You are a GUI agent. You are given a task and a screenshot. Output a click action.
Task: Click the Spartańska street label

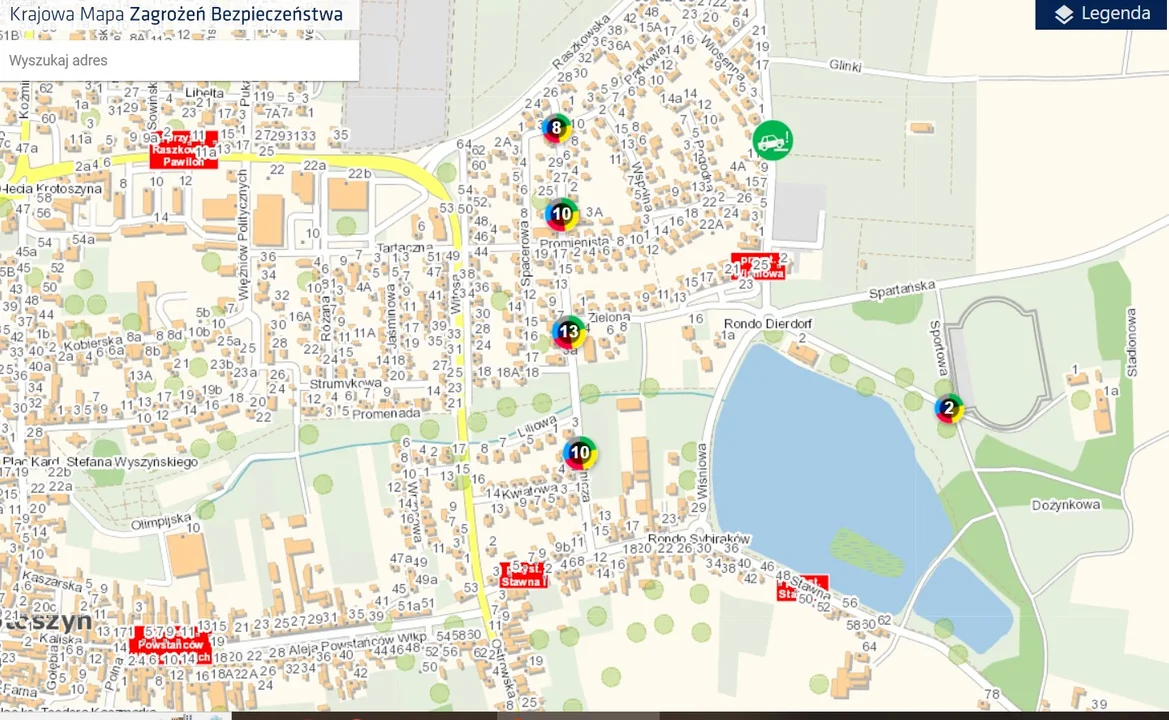[x=902, y=290]
